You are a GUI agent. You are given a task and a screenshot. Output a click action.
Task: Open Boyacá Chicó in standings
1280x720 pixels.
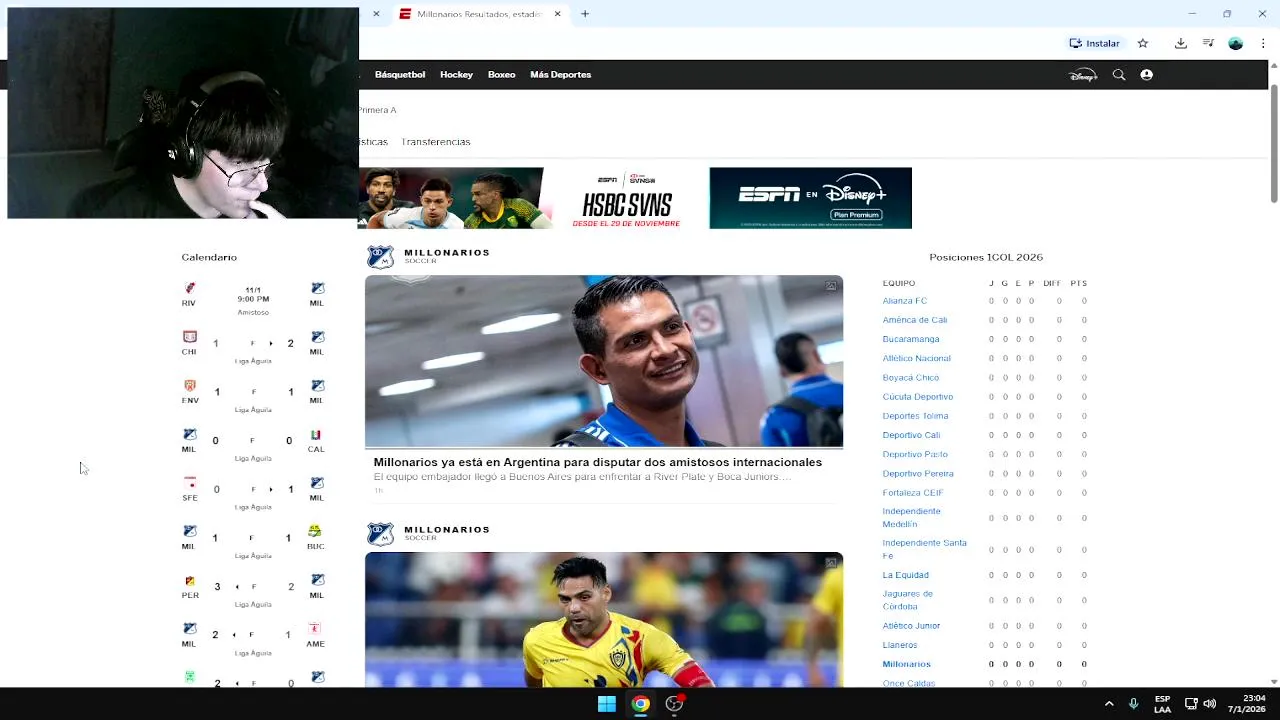coord(911,378)
